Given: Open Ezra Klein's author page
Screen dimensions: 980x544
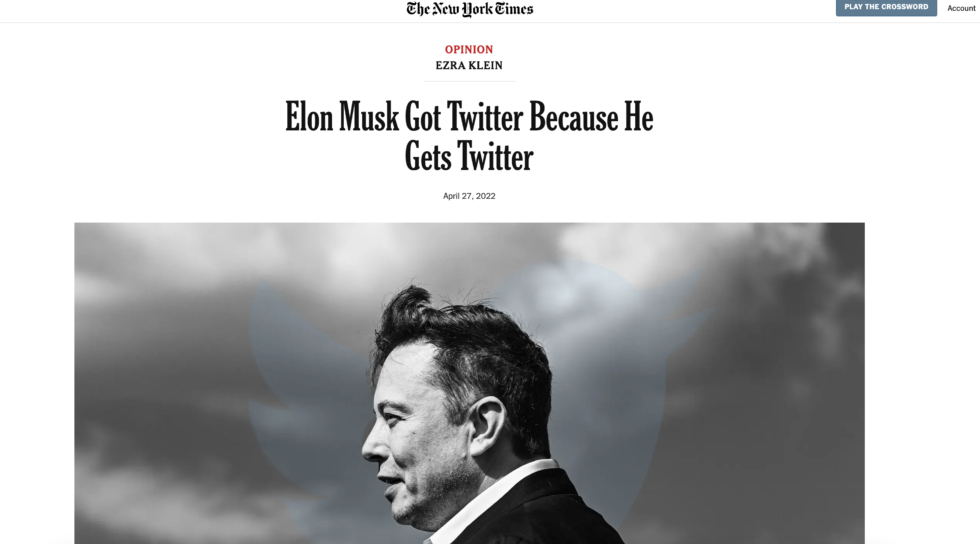Looking at the screenshot, I should point(469,66).
